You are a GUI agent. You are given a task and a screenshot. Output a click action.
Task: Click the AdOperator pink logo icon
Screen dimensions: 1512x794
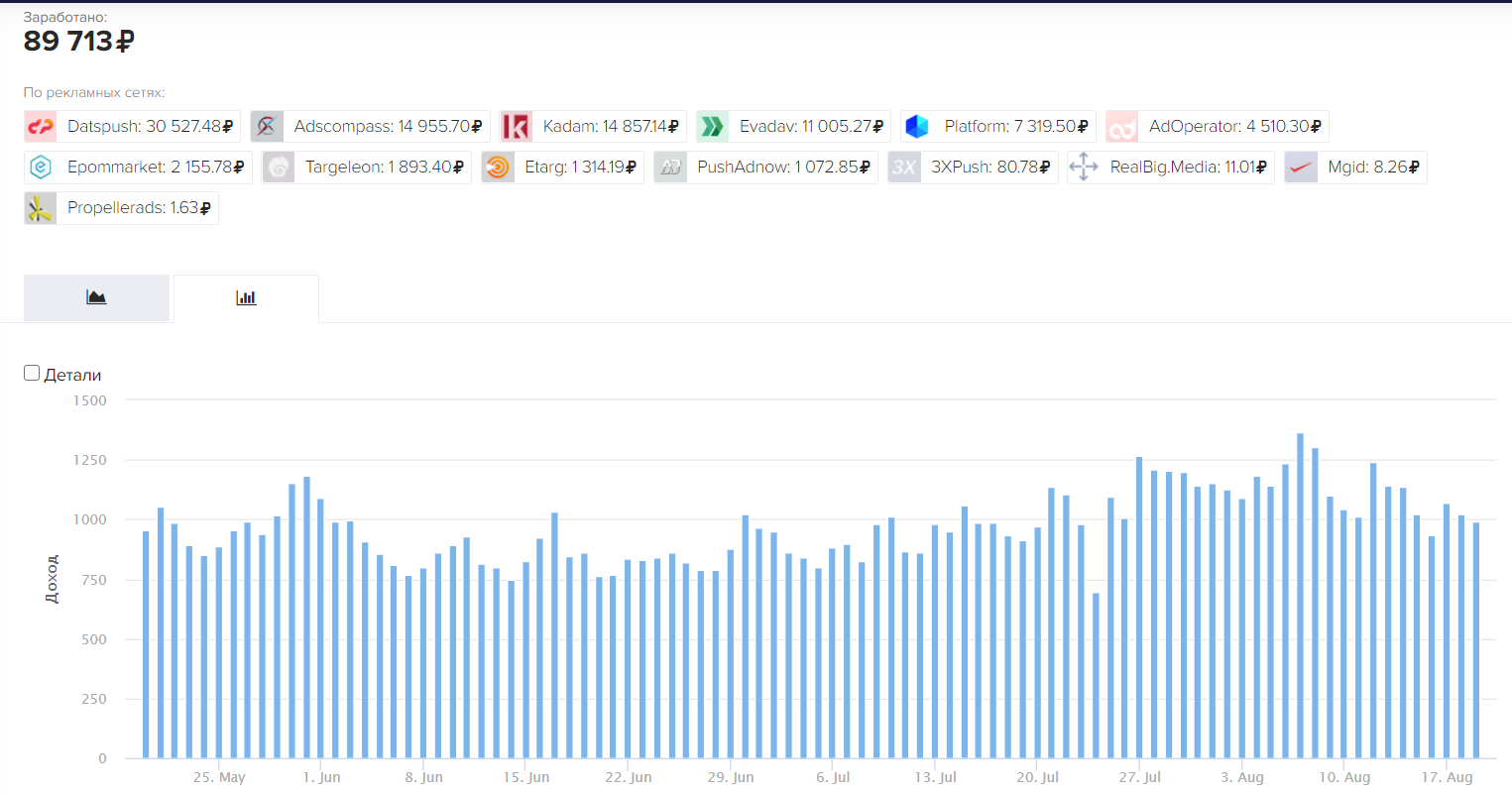coord(1121,127)
